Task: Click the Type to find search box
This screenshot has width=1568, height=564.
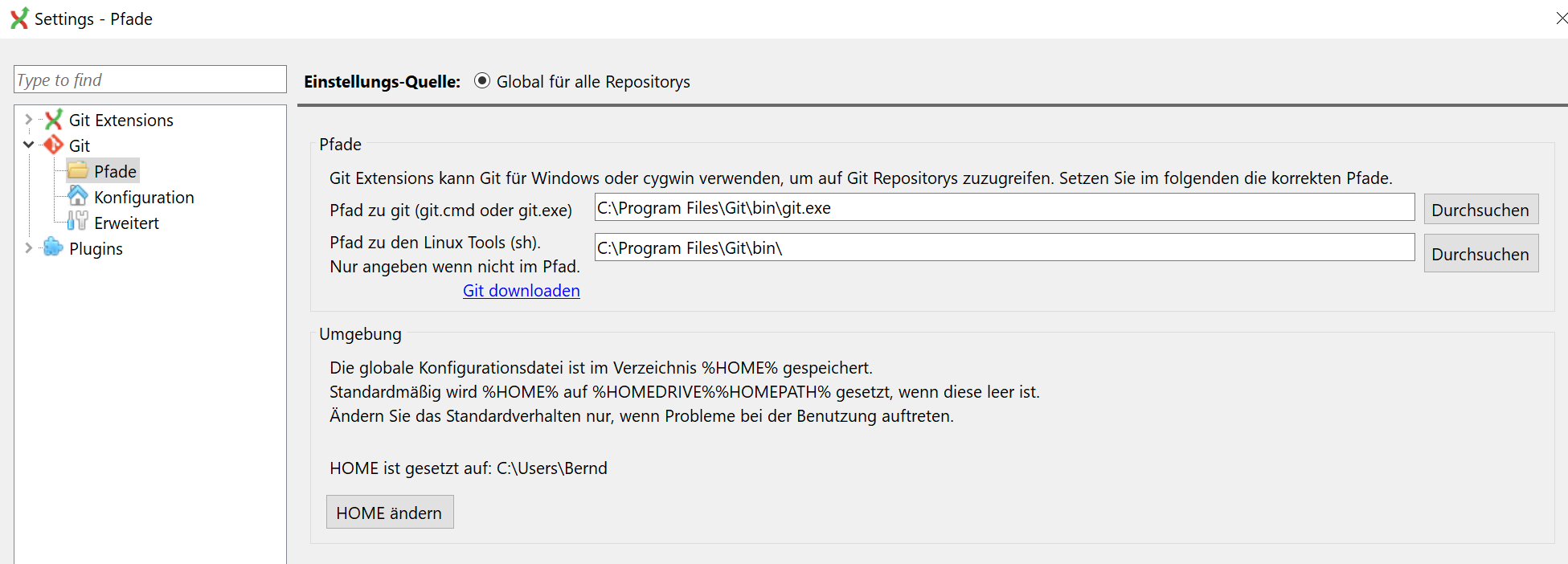Action: click(149, 79)
